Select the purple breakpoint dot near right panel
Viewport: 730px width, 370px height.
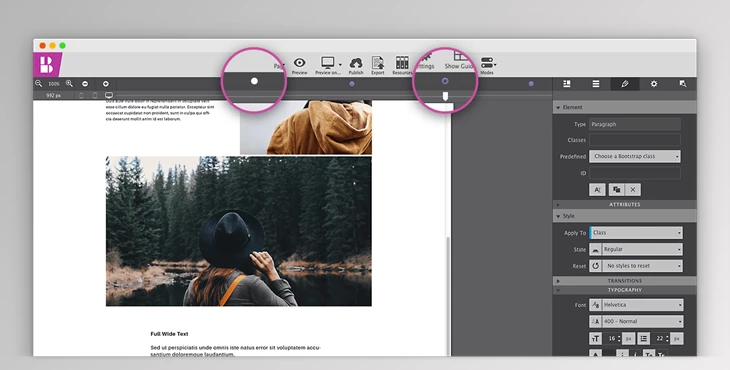point(531,84)
